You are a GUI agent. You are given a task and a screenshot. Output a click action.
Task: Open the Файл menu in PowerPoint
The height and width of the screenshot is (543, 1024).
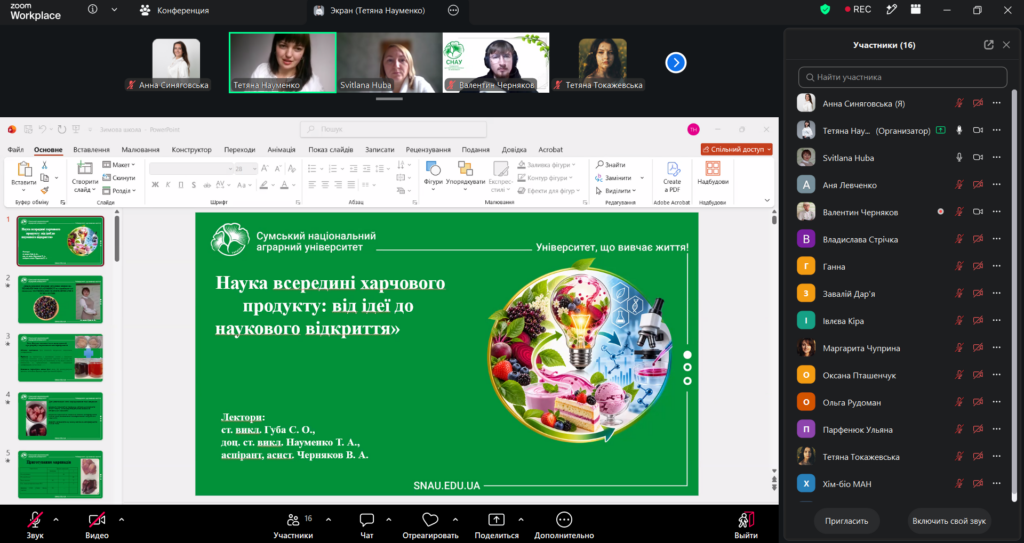point(16,150)
